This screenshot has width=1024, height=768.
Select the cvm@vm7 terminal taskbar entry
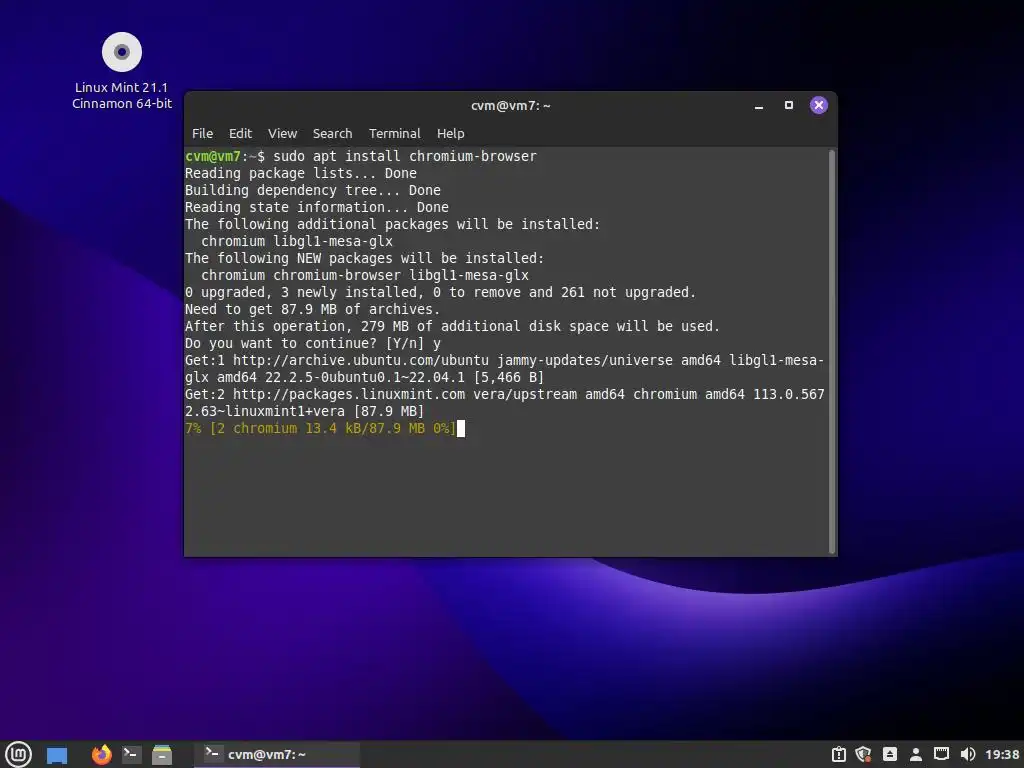coord(276,754)
